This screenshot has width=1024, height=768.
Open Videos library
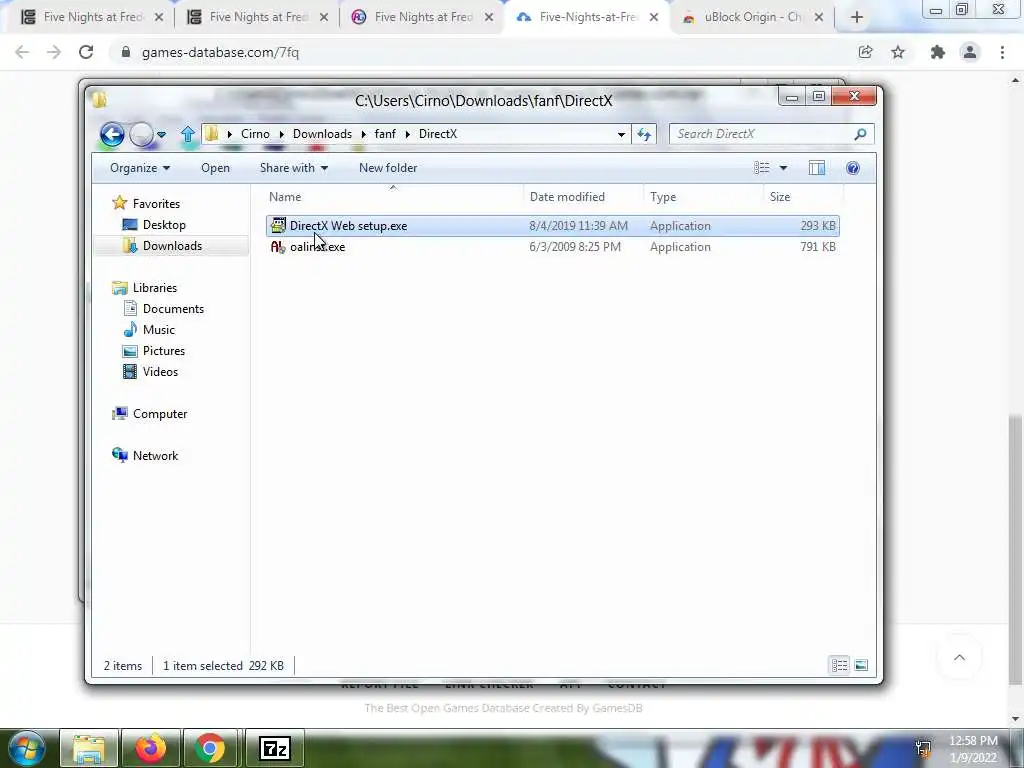[160, 372]
